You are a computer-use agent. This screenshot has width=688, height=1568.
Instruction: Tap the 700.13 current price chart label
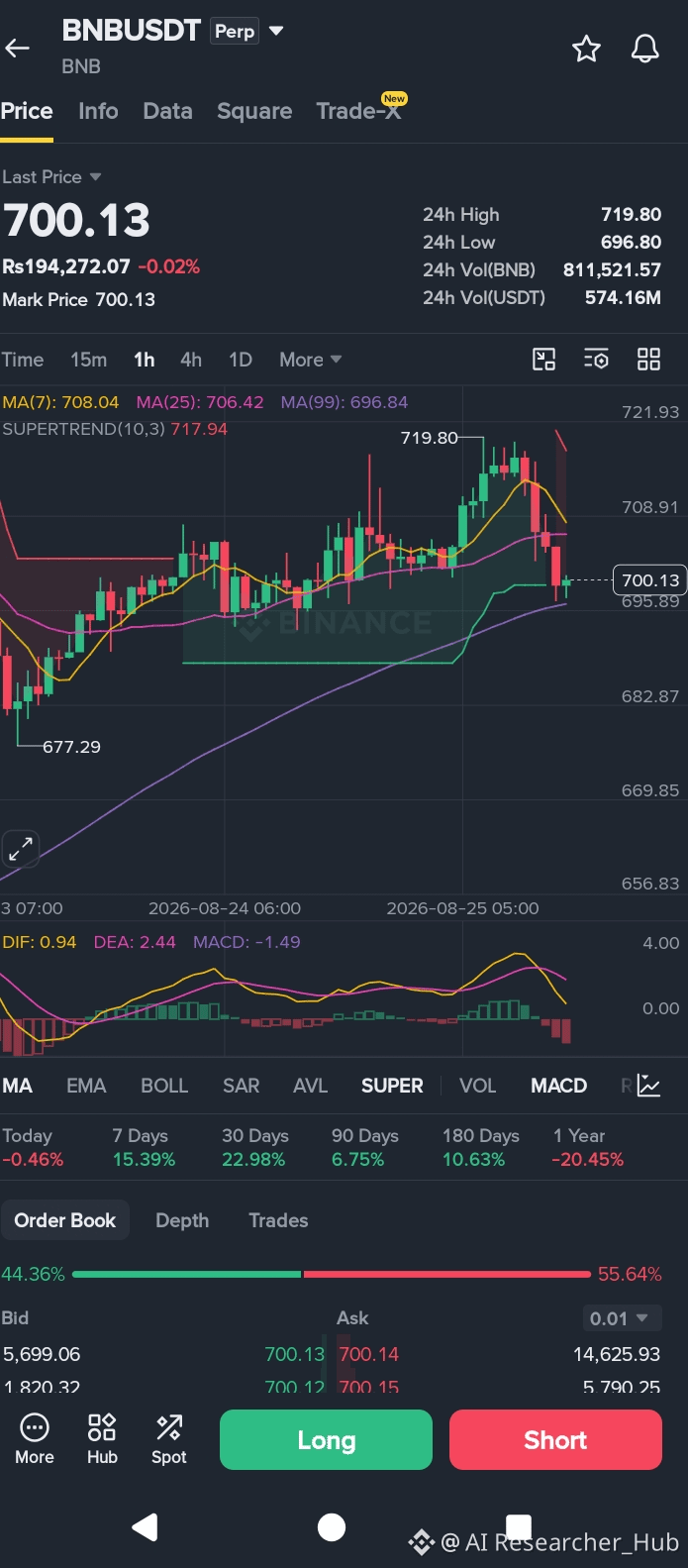pos(650,580)
